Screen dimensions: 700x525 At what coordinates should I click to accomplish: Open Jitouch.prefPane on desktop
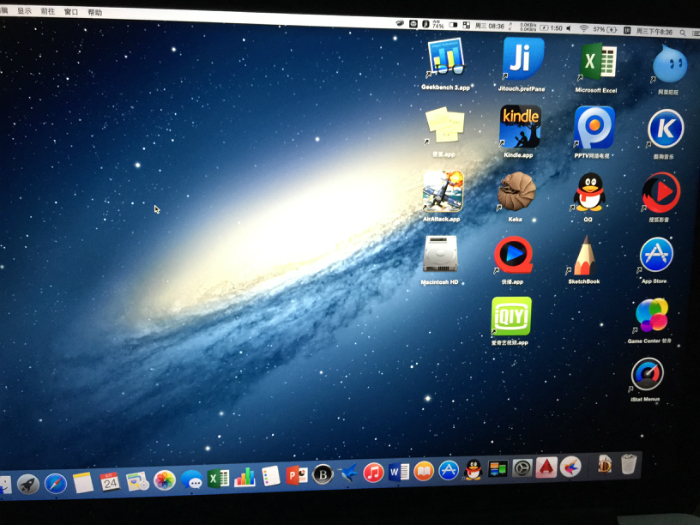(x=523, y=58)
